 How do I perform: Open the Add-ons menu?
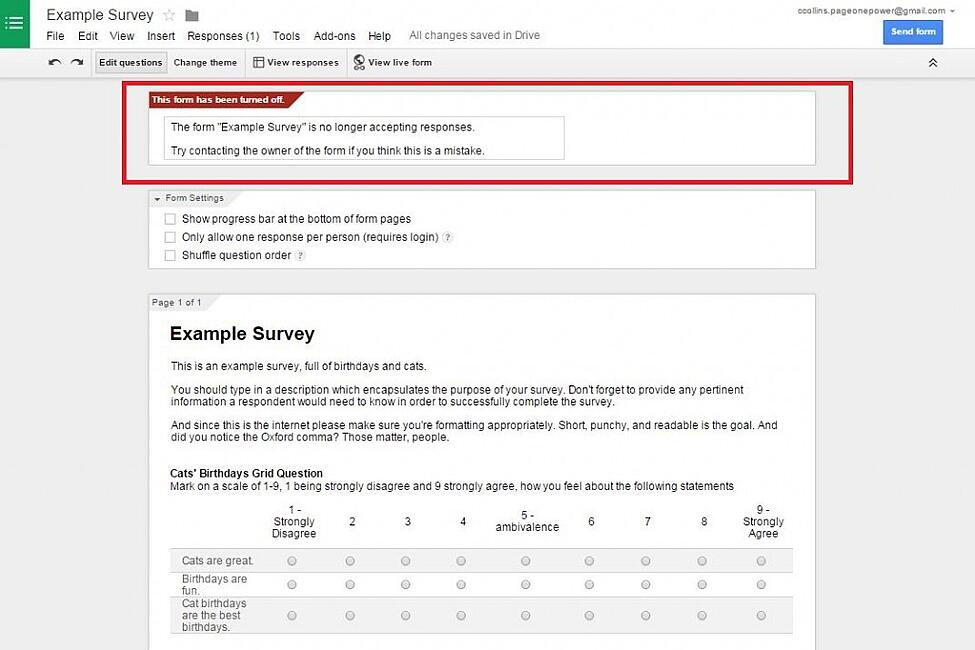[334, 35]
